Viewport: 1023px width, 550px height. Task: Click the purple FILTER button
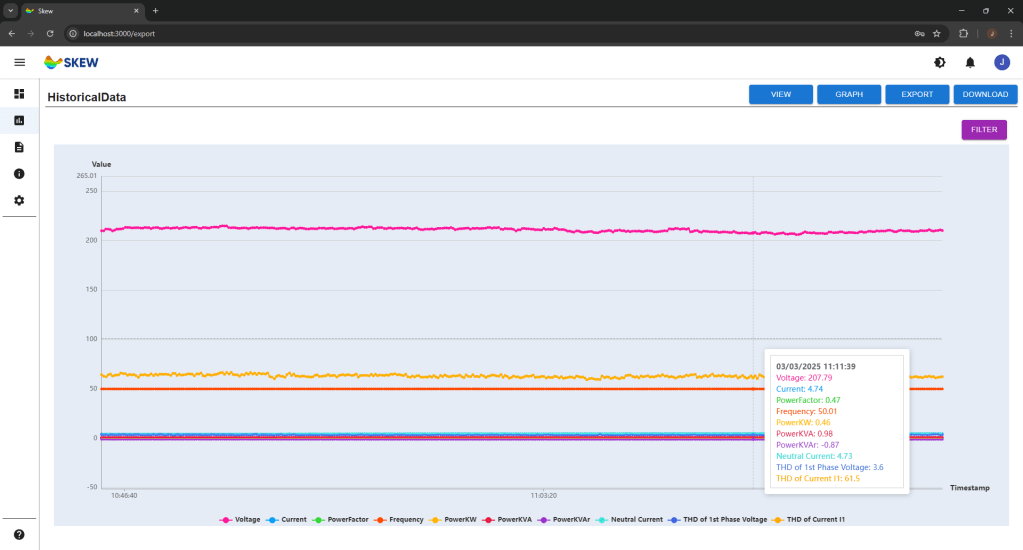coord(983,130)
